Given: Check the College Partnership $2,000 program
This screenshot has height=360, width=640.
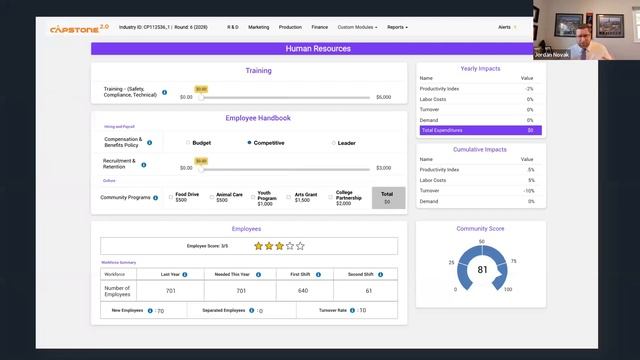Looking at the screenshot, I should pyautogui.click(x=330, y=197).
